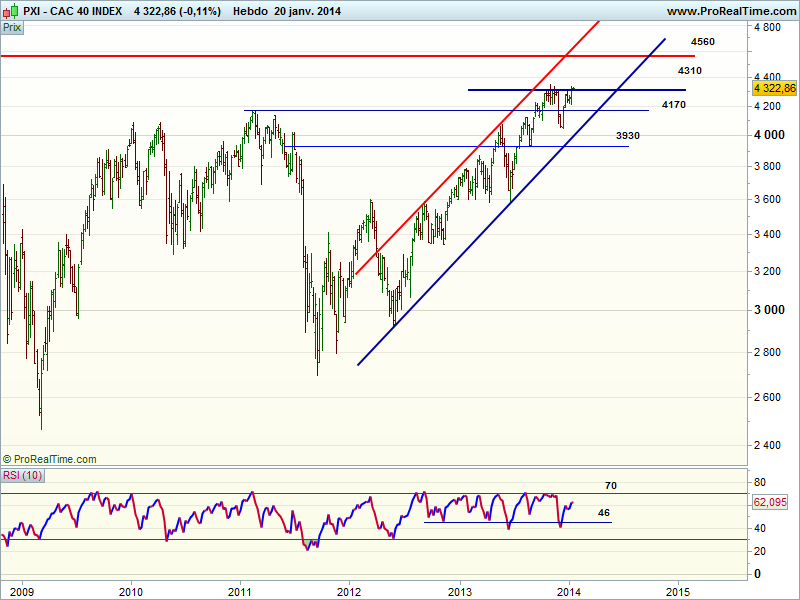This screenshot has width=800, height=600.
Task: Select the 3930 support label
Action: [628, 135]
